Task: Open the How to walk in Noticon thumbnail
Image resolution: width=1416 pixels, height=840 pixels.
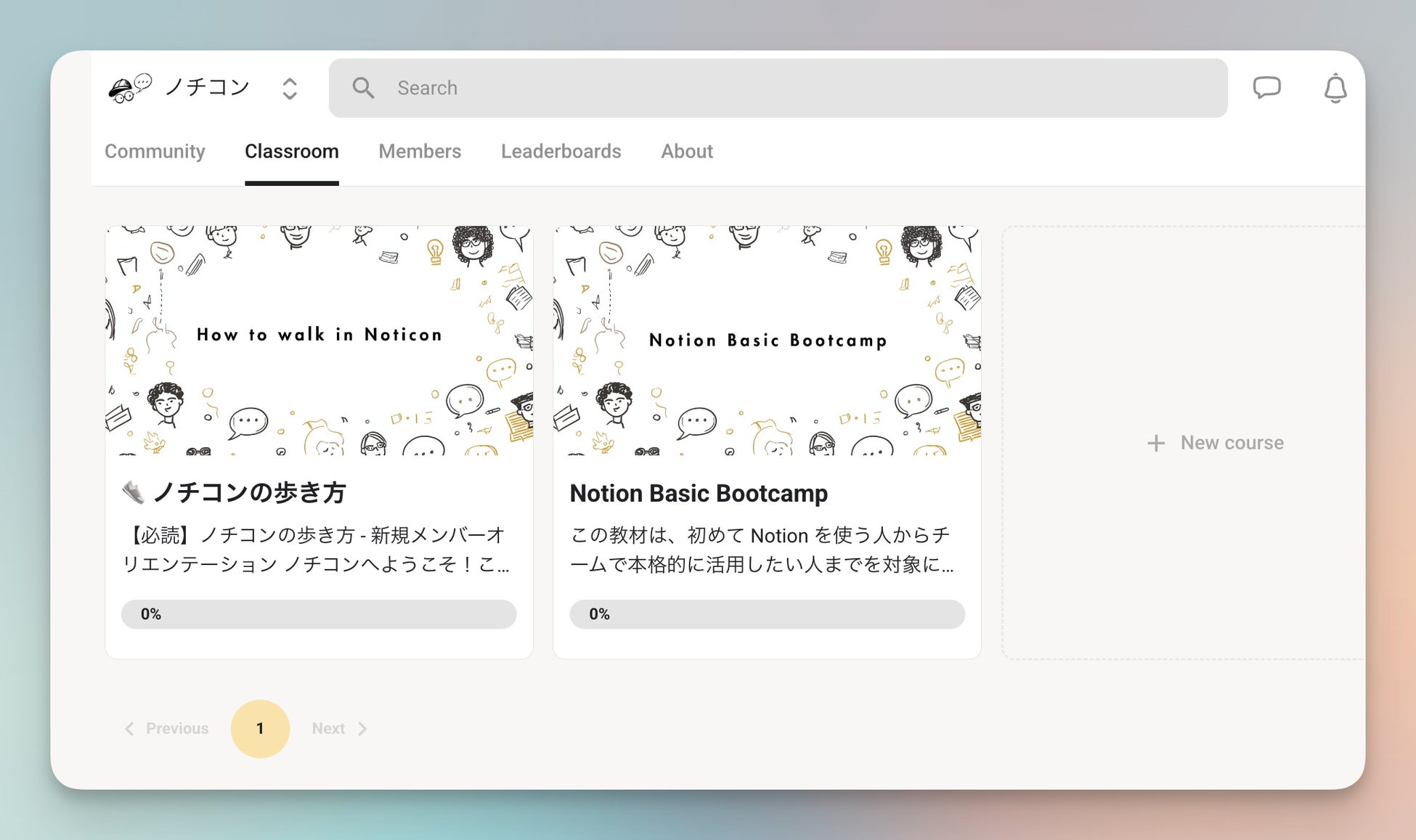Action: (320, 341)
